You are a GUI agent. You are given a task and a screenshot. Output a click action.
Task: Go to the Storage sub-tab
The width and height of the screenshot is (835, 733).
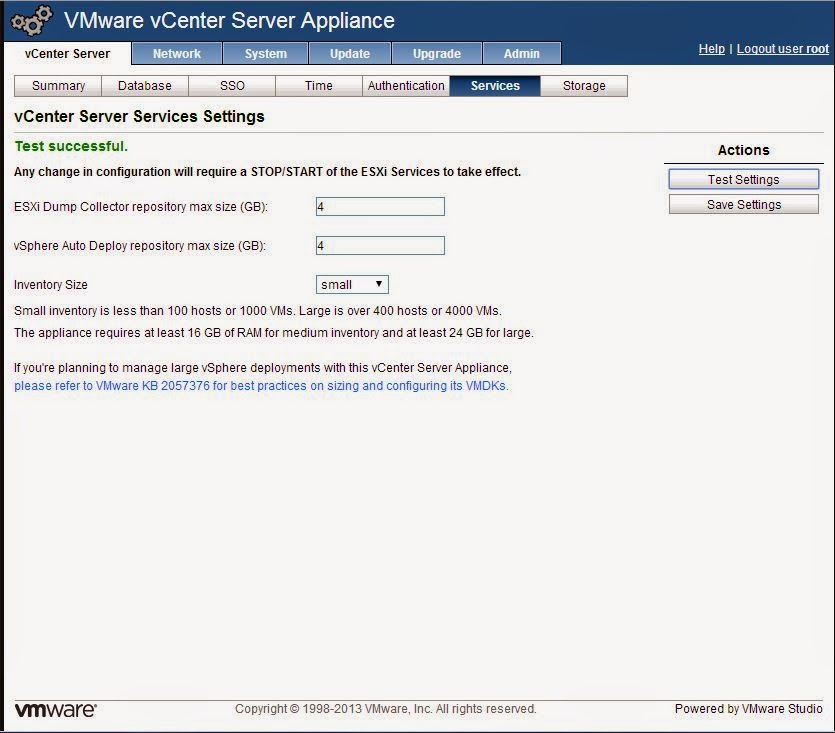[x=584, y=86]
